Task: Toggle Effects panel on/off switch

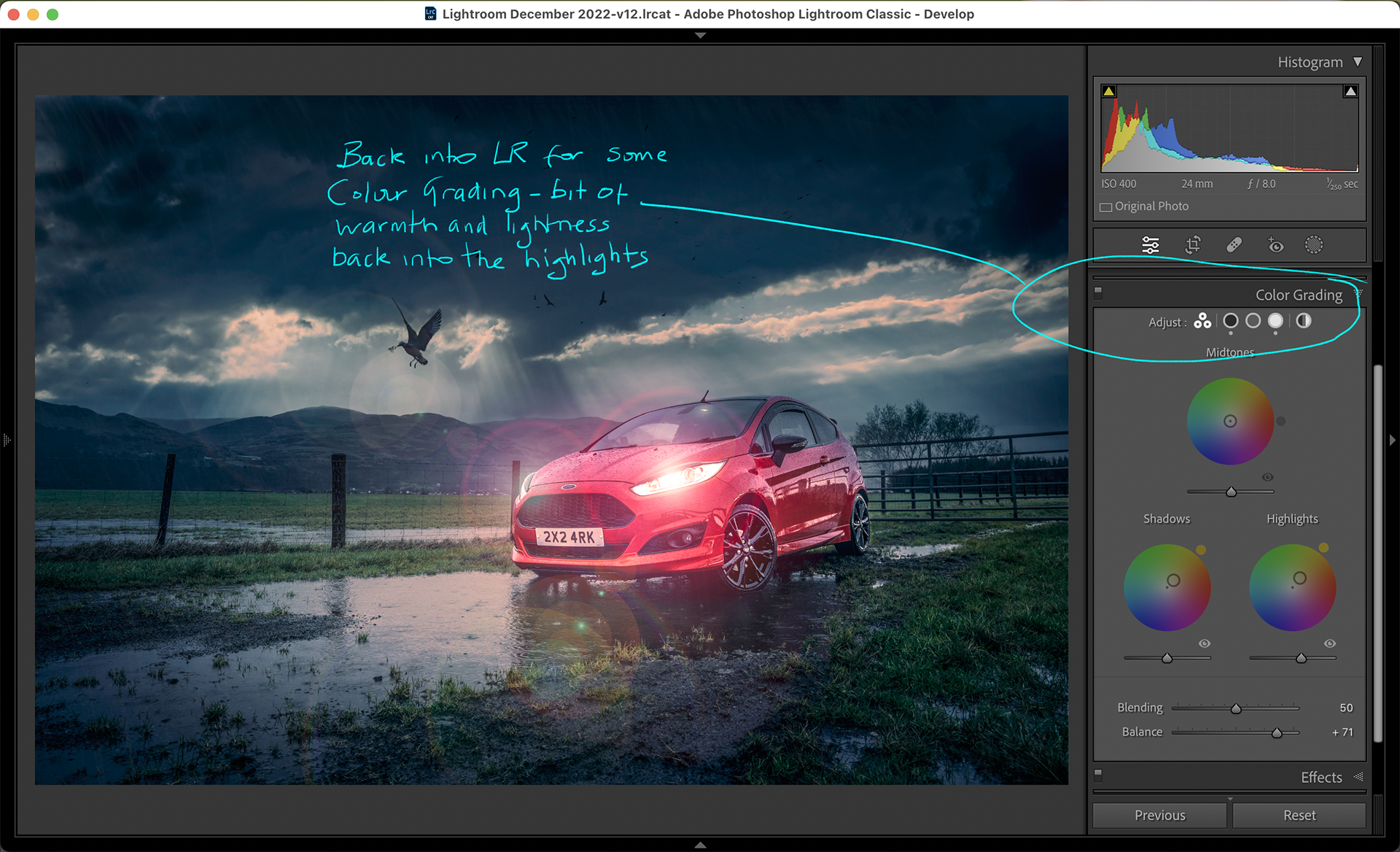Action: coord(1098,774)
